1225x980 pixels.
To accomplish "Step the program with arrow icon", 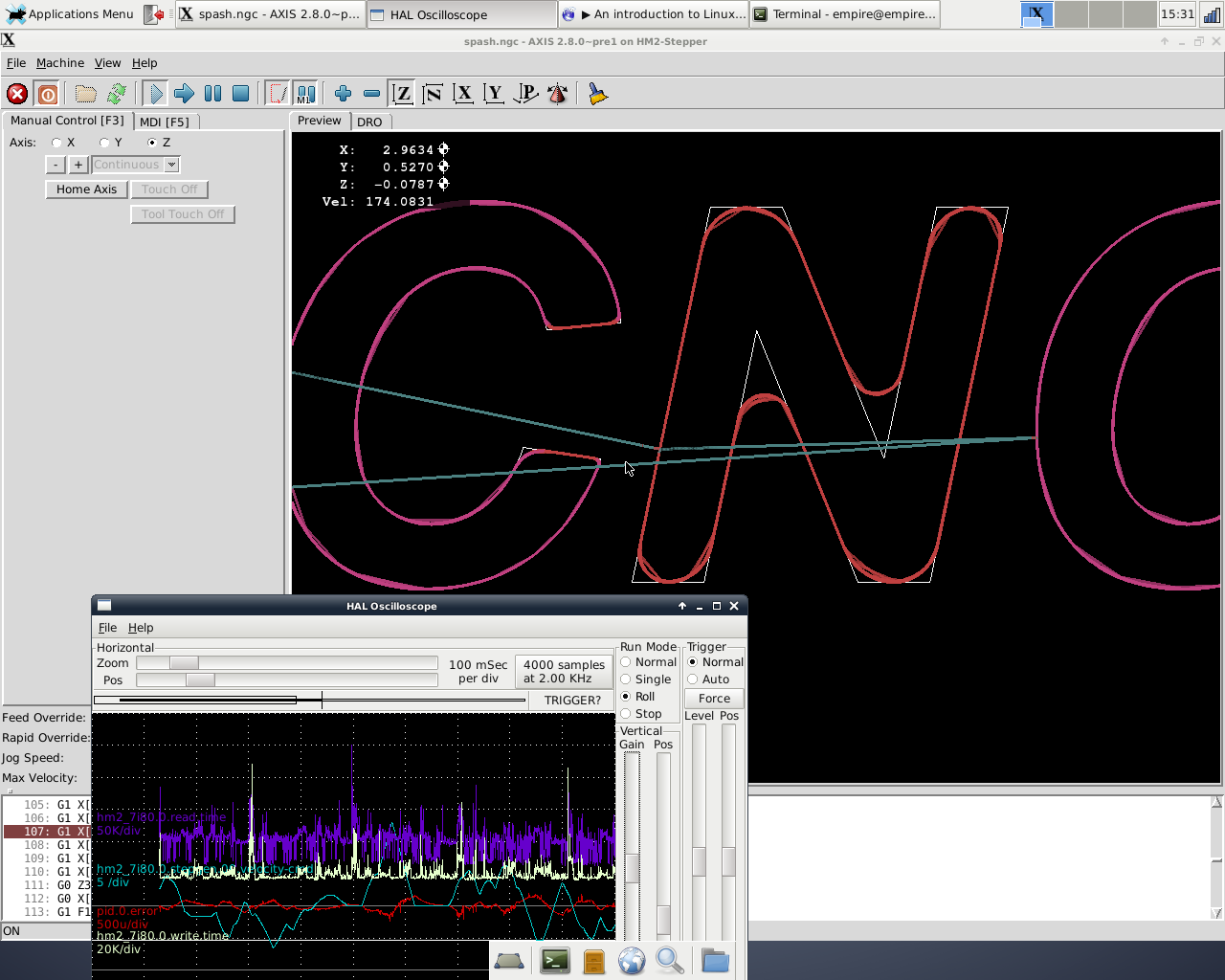I will pyautogui.click(x=184, y=94).
